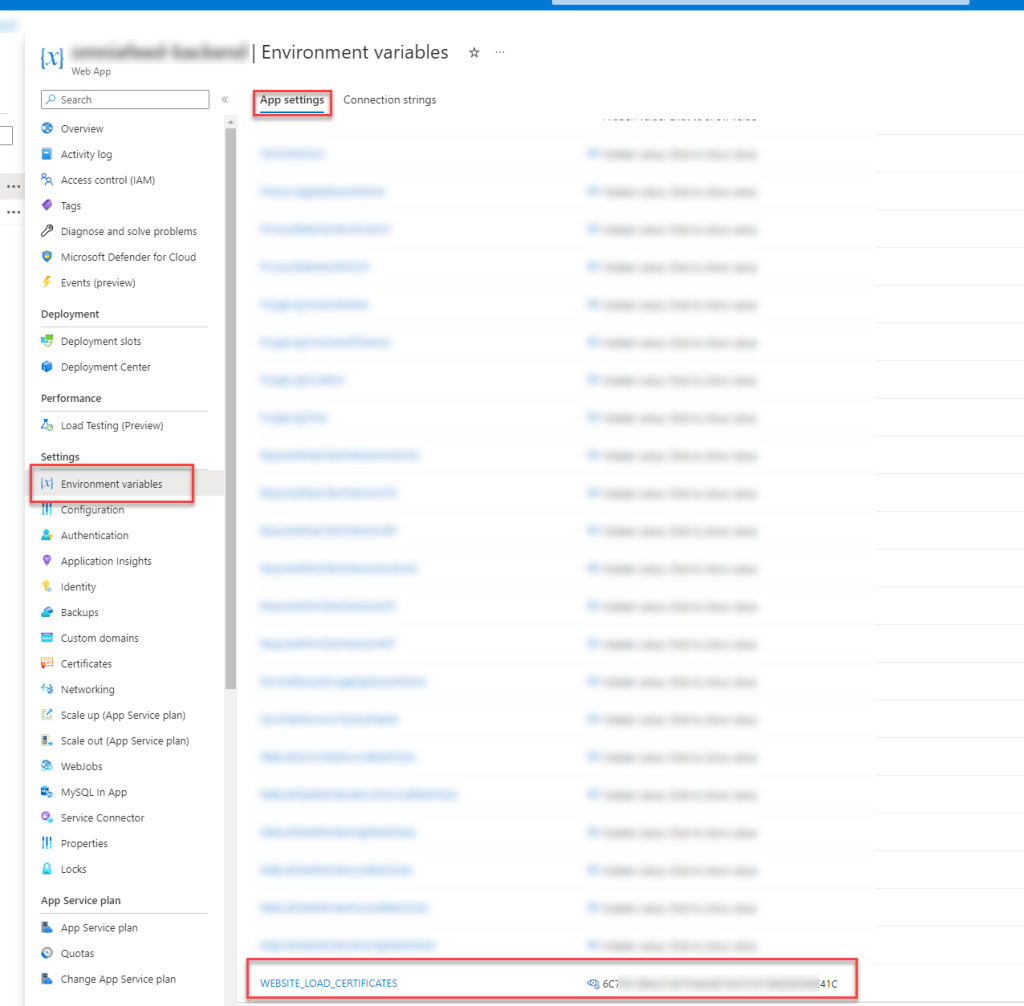Collapse the sidebar with double chevron
This screenshot has width=1024, height=1006.
(x=225, y=100)
